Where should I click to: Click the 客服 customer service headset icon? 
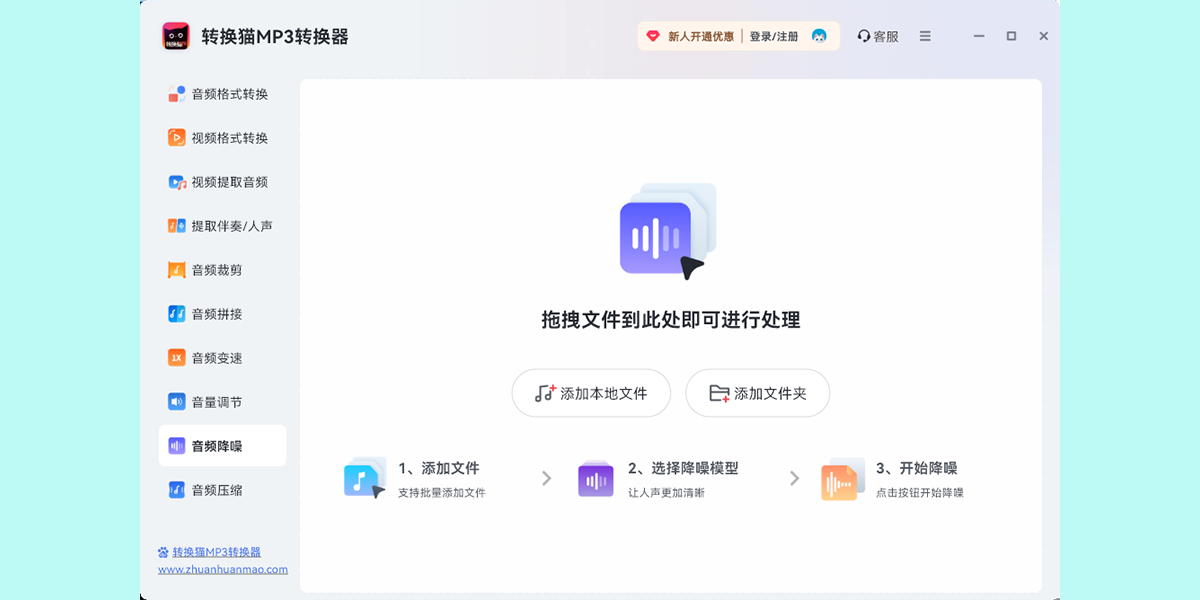[x=862, y=35]
